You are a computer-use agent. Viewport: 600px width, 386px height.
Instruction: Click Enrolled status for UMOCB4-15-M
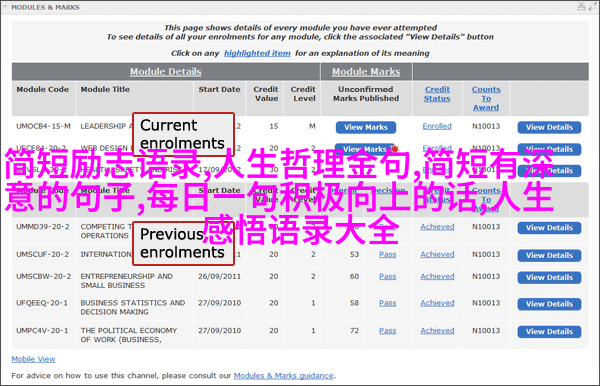tap(437, 126)
